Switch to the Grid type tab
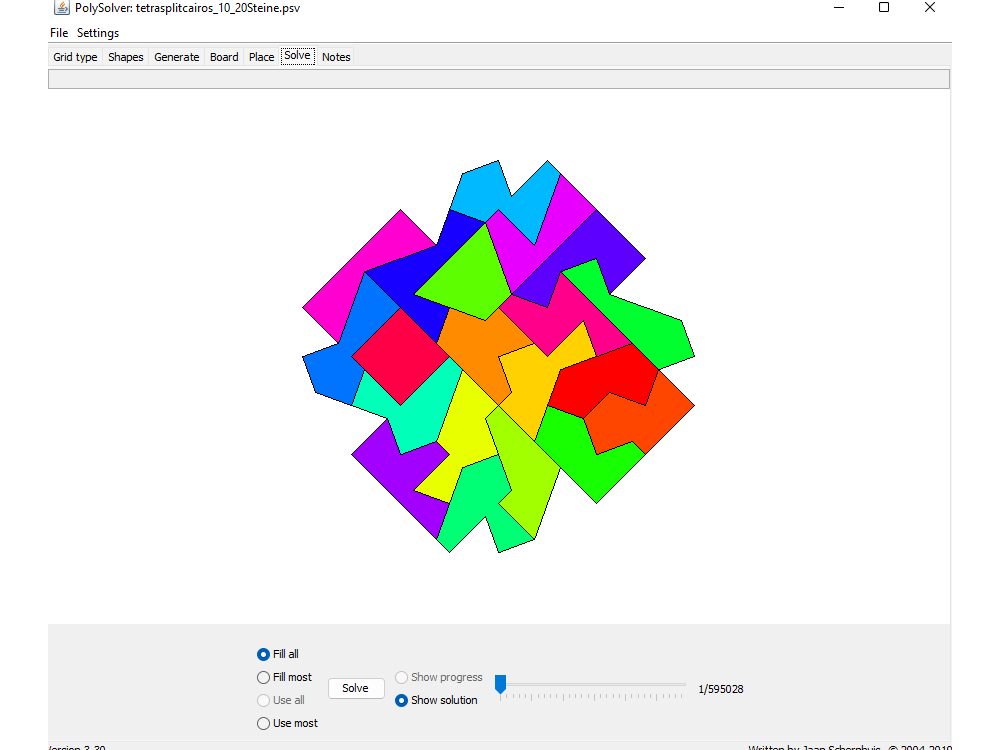1000x750 pixels. pos(75,57)
